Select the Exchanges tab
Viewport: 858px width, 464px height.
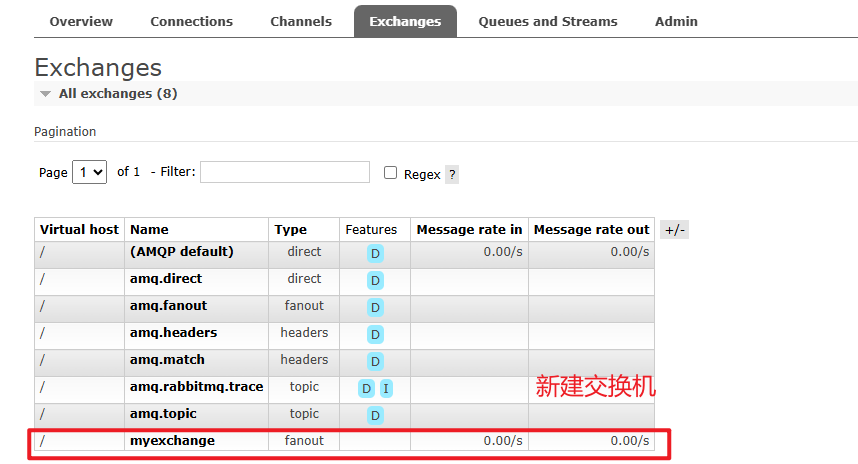click(405, 21)
